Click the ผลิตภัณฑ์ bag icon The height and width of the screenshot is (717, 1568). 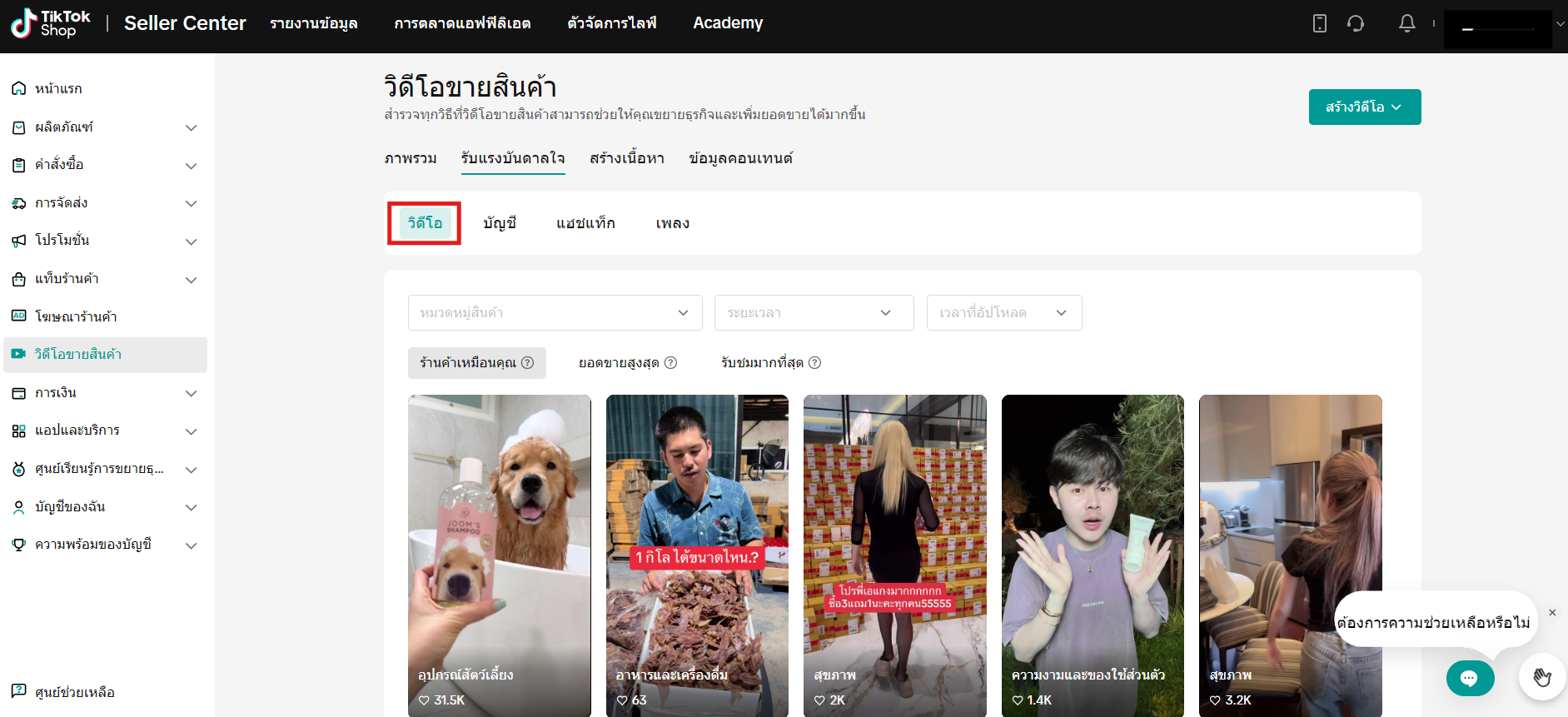[19, 127]
